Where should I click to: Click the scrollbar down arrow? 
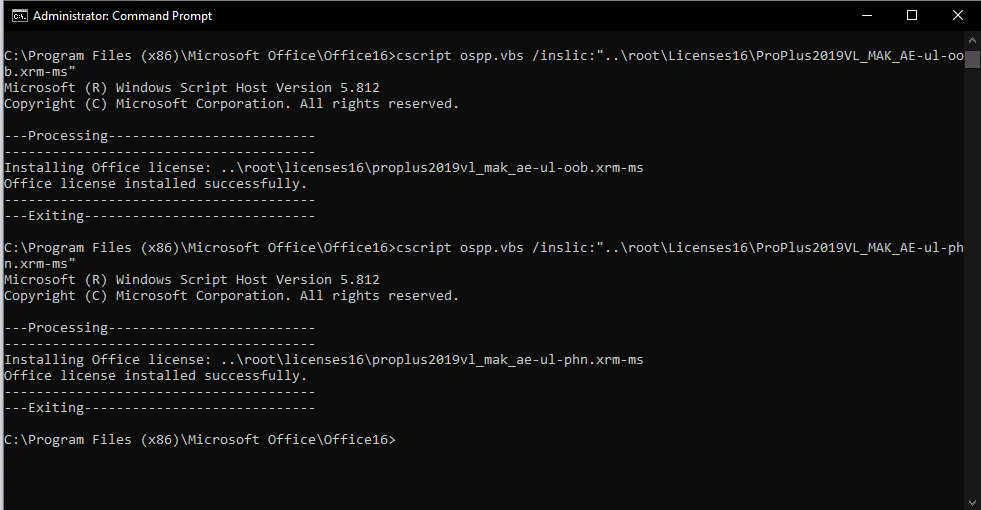(x=972, y=502)
